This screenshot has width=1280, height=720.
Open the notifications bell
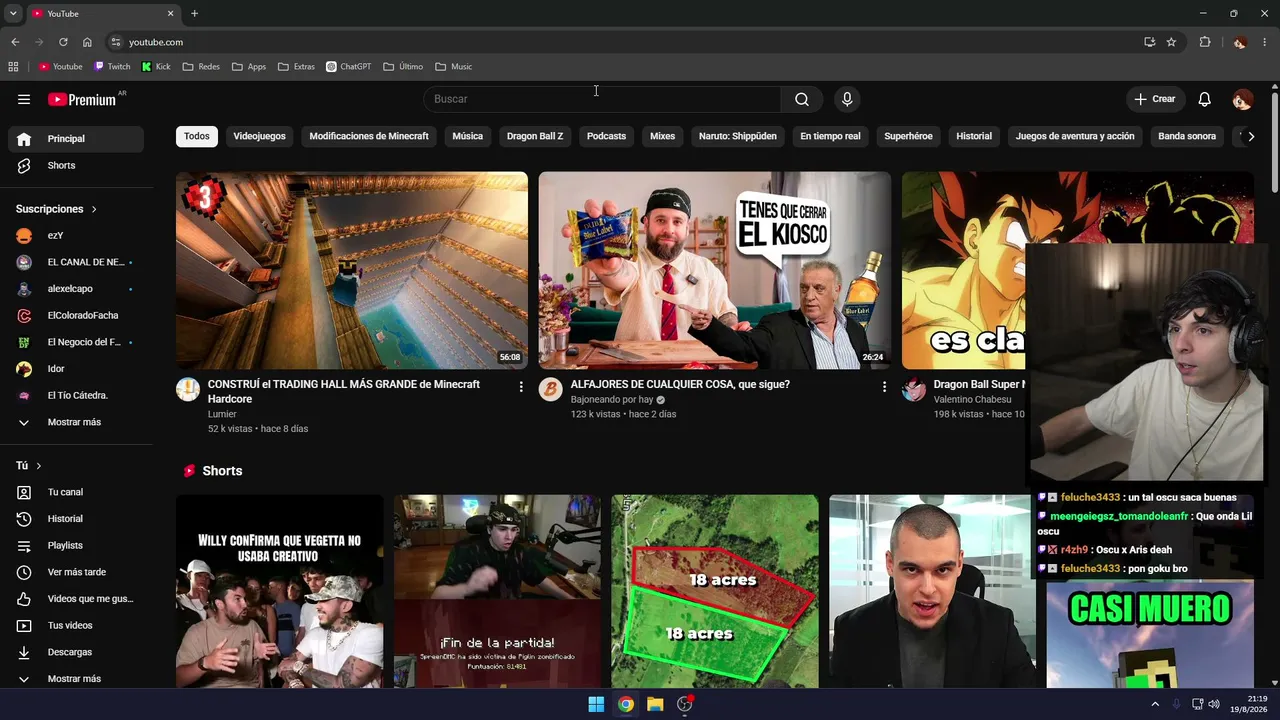pos(1205,99)
